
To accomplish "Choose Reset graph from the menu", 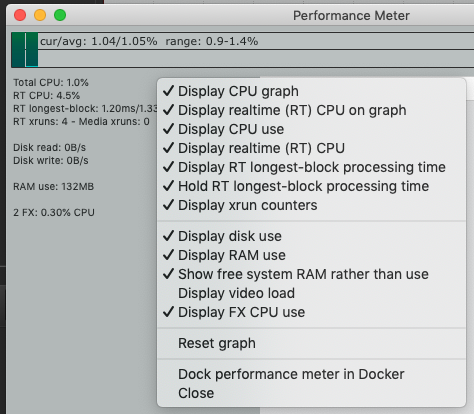I will pos(311,343).
